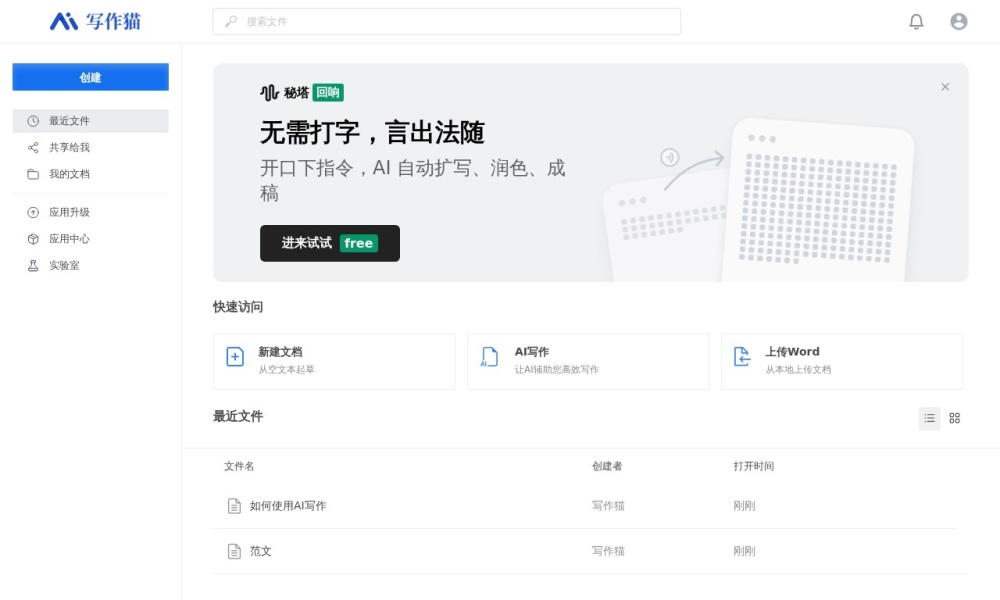
Task: Click the 快速访问 section heading
Action: (238, 307)
